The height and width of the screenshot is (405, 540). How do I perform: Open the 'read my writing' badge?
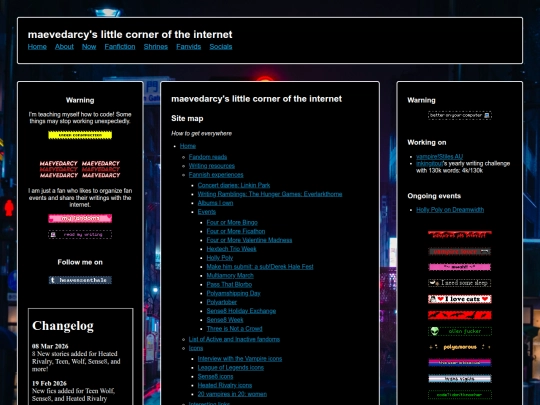coord(80,235)
